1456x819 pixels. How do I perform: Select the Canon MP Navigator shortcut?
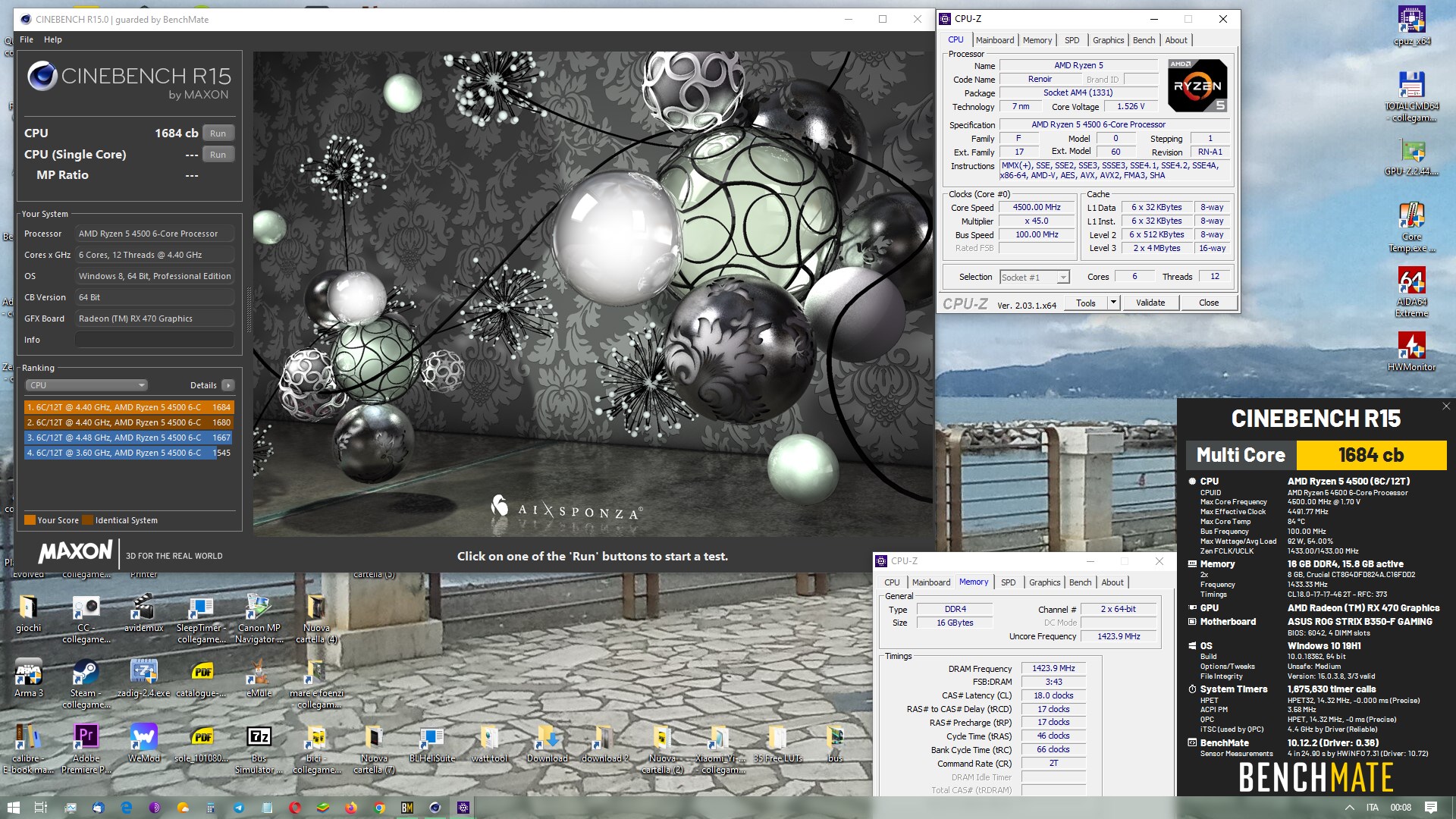tap(259, 619)
